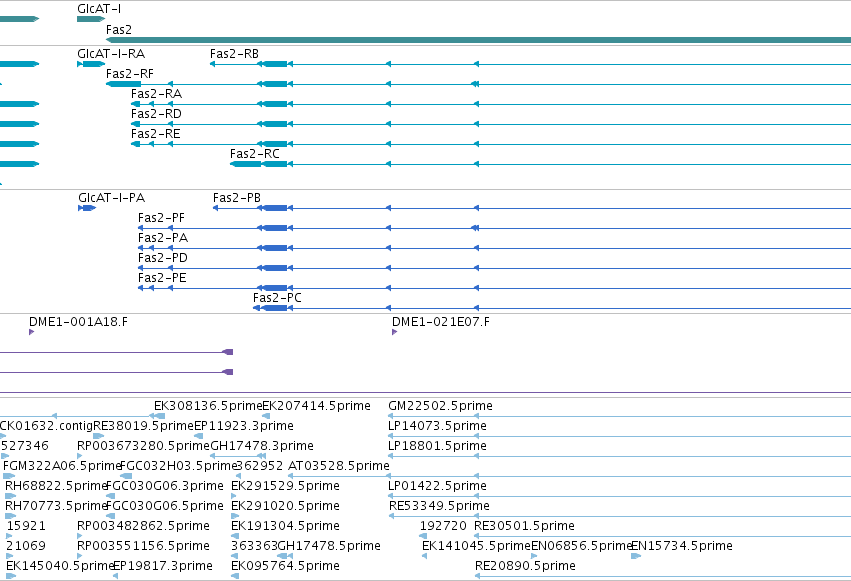Select the 21069 feature label
The image size is (851, 581).
pos(26,546)
